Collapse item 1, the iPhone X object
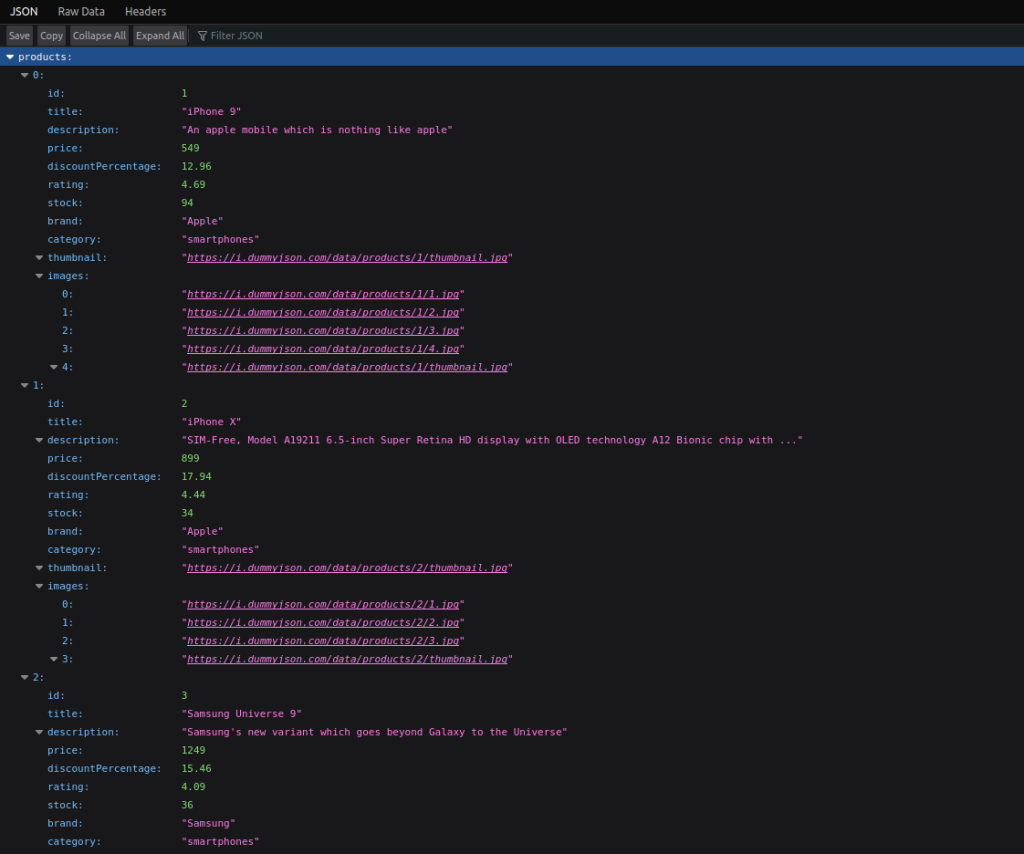Screen dimensions: 1024x854 click(24, 385)
